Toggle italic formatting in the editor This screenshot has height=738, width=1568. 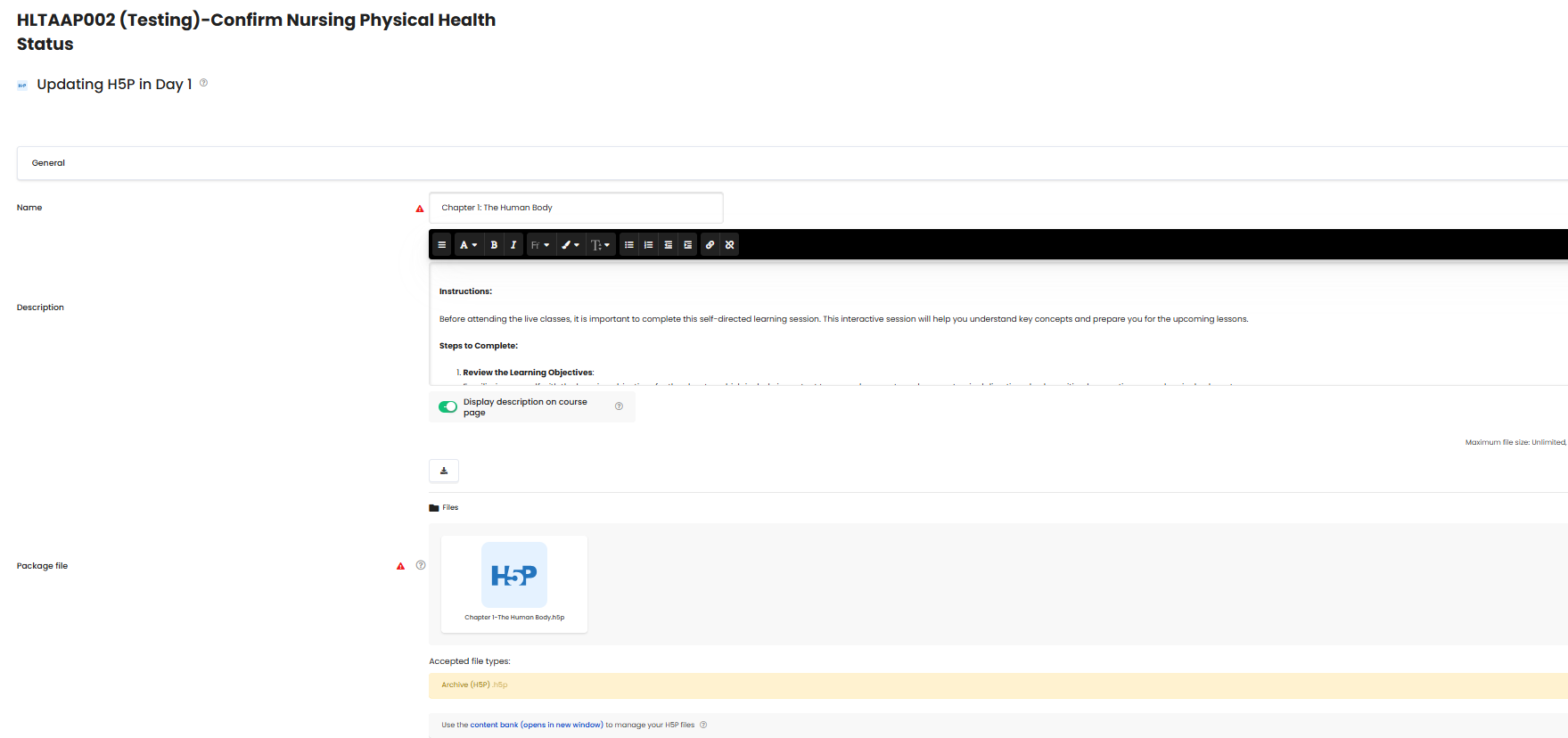(x=513, y=245)
